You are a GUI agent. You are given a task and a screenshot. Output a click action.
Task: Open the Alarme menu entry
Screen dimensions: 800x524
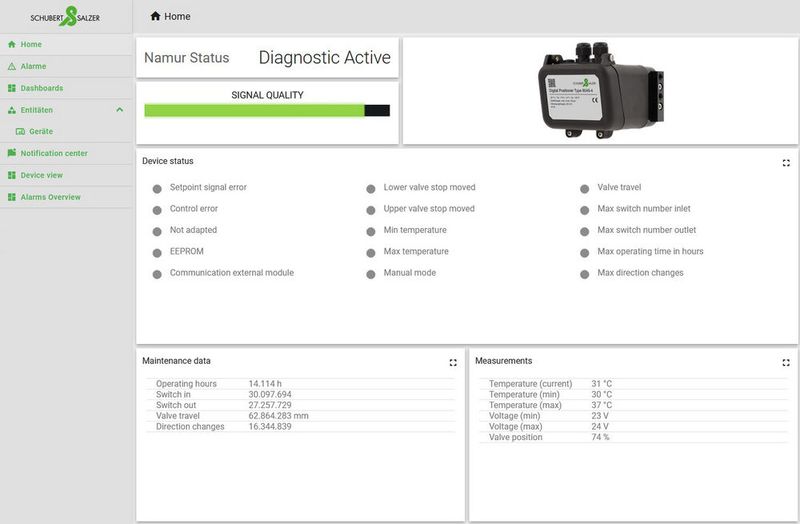(66, 66)
